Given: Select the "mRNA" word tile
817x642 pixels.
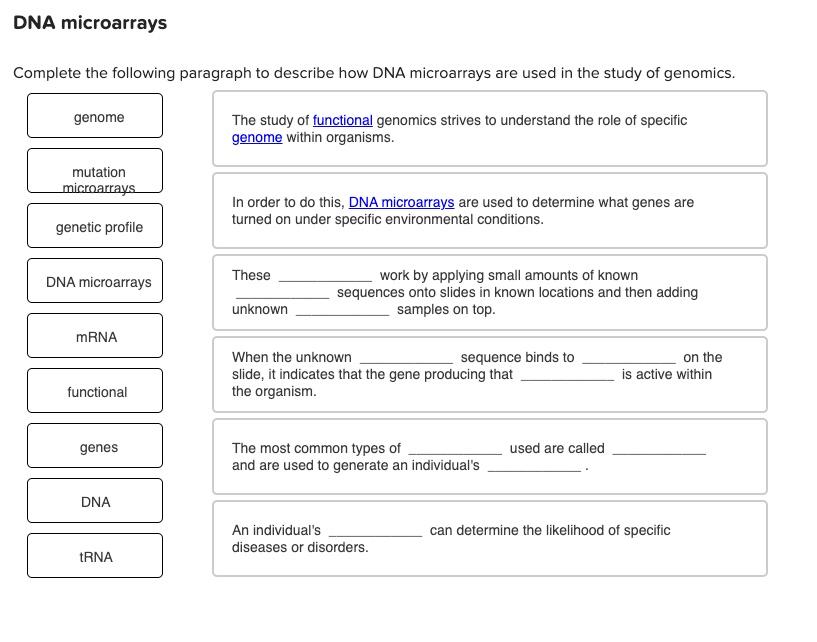Looking at the screenshot, I should click(95, 336).
